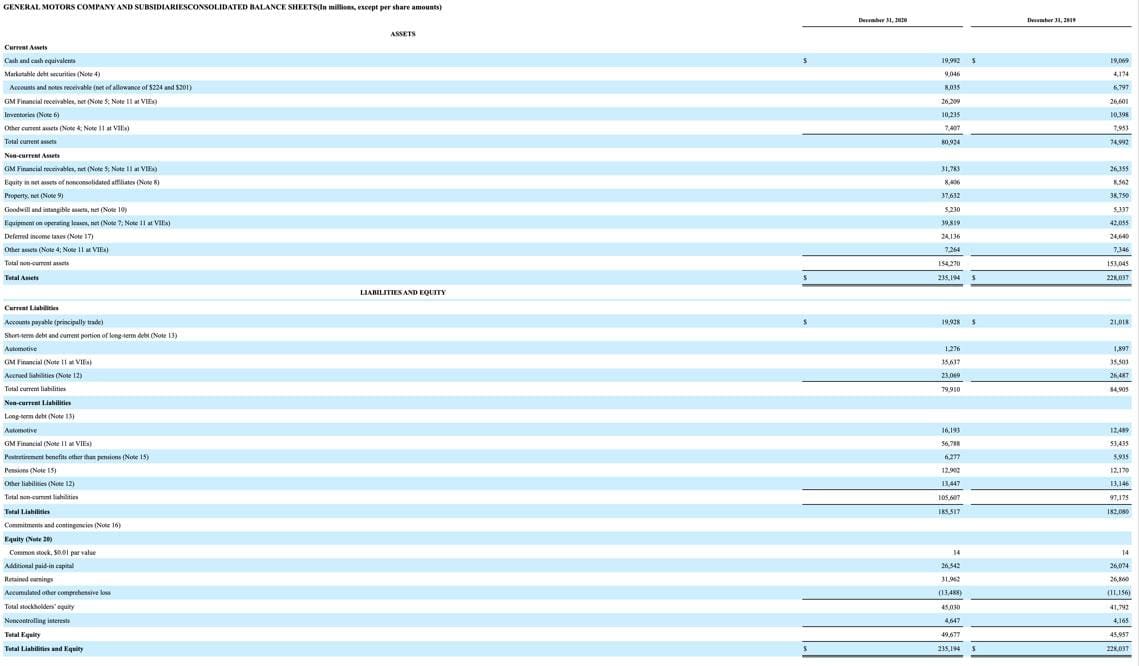This screenshot has width=1139, height=666.
Task: Select the bold 'Total Equity' label
Action: point(23,634)
